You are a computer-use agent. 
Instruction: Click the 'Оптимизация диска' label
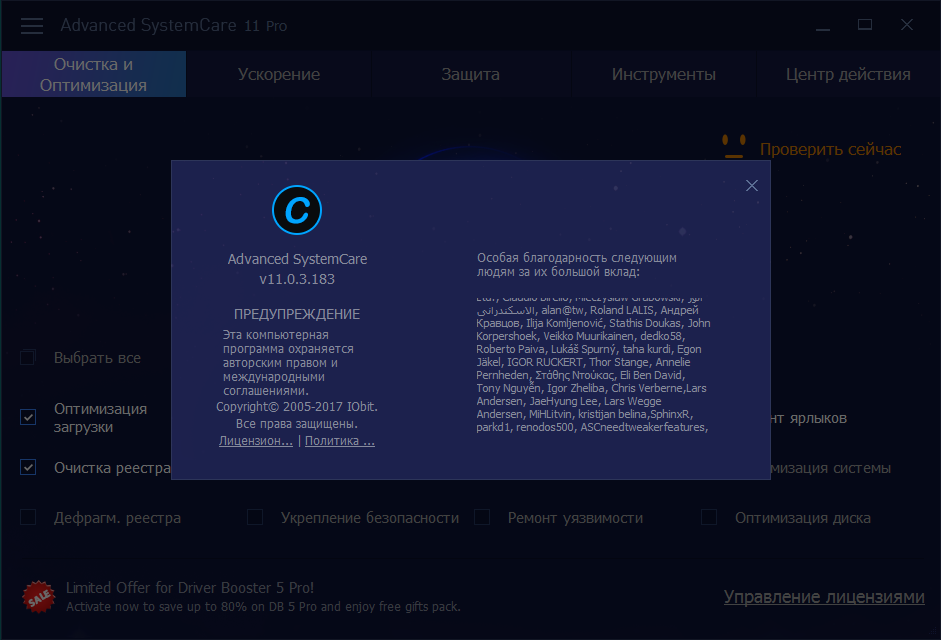[x=803, y=518]
